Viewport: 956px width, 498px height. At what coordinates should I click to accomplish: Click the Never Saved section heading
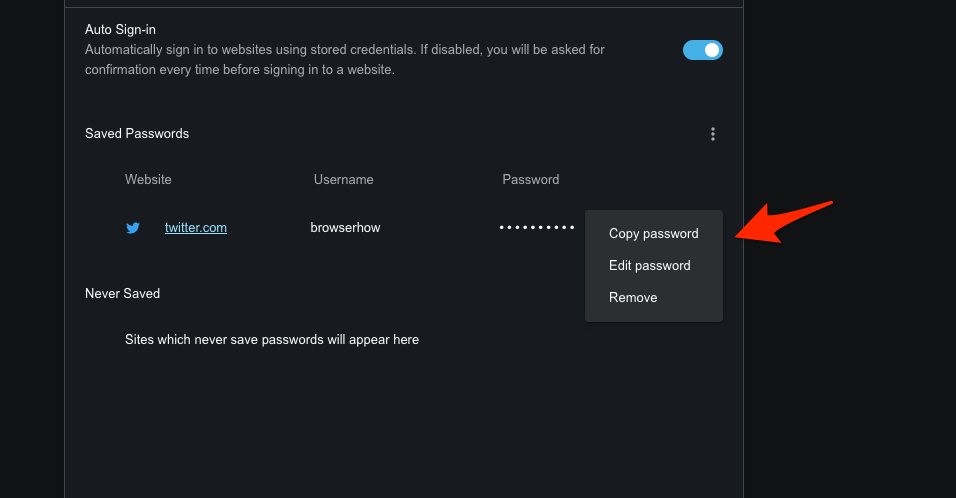pyautogui.click(x=122, y=294)
